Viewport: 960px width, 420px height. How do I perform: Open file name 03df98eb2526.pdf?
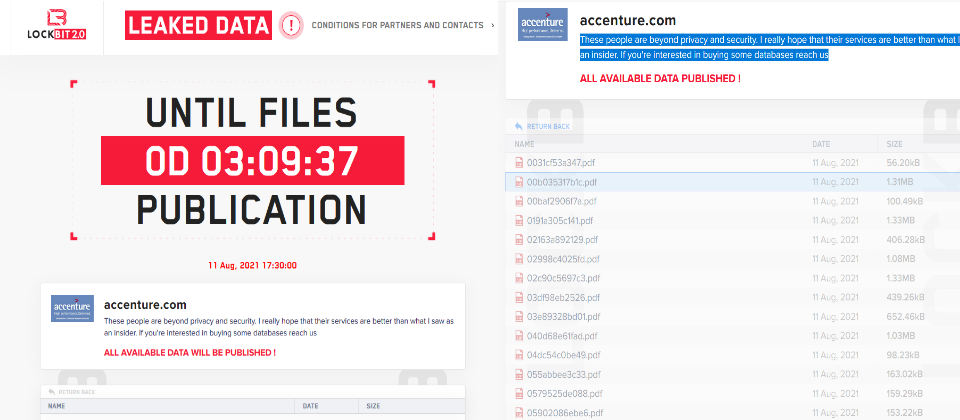click(563, 298)
